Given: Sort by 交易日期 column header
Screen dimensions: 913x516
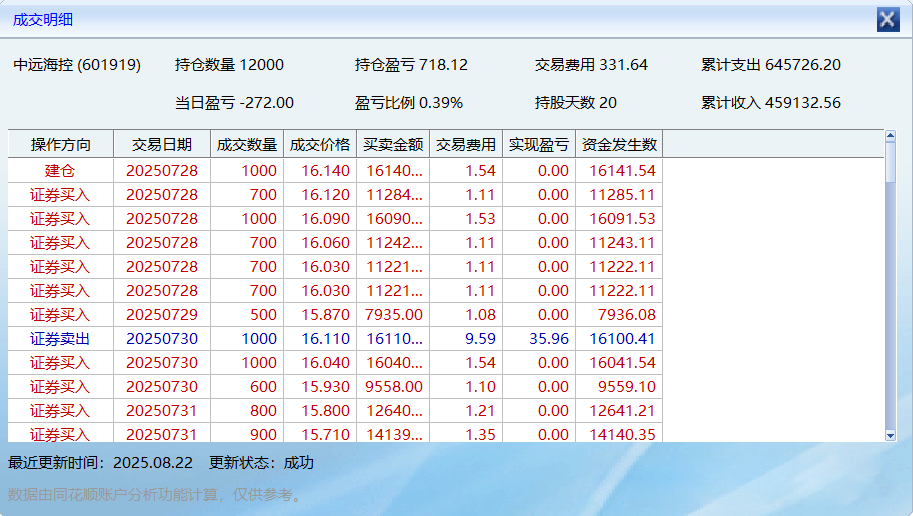Looking at the screenshot, I should click(162, 144).
